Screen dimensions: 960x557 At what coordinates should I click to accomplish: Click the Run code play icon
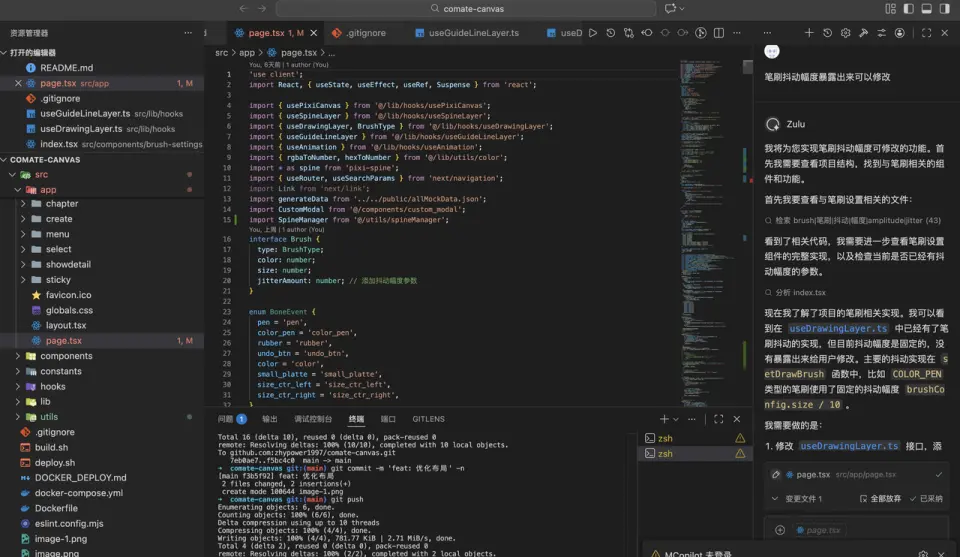pyautogui.click(x=593, y=33)
